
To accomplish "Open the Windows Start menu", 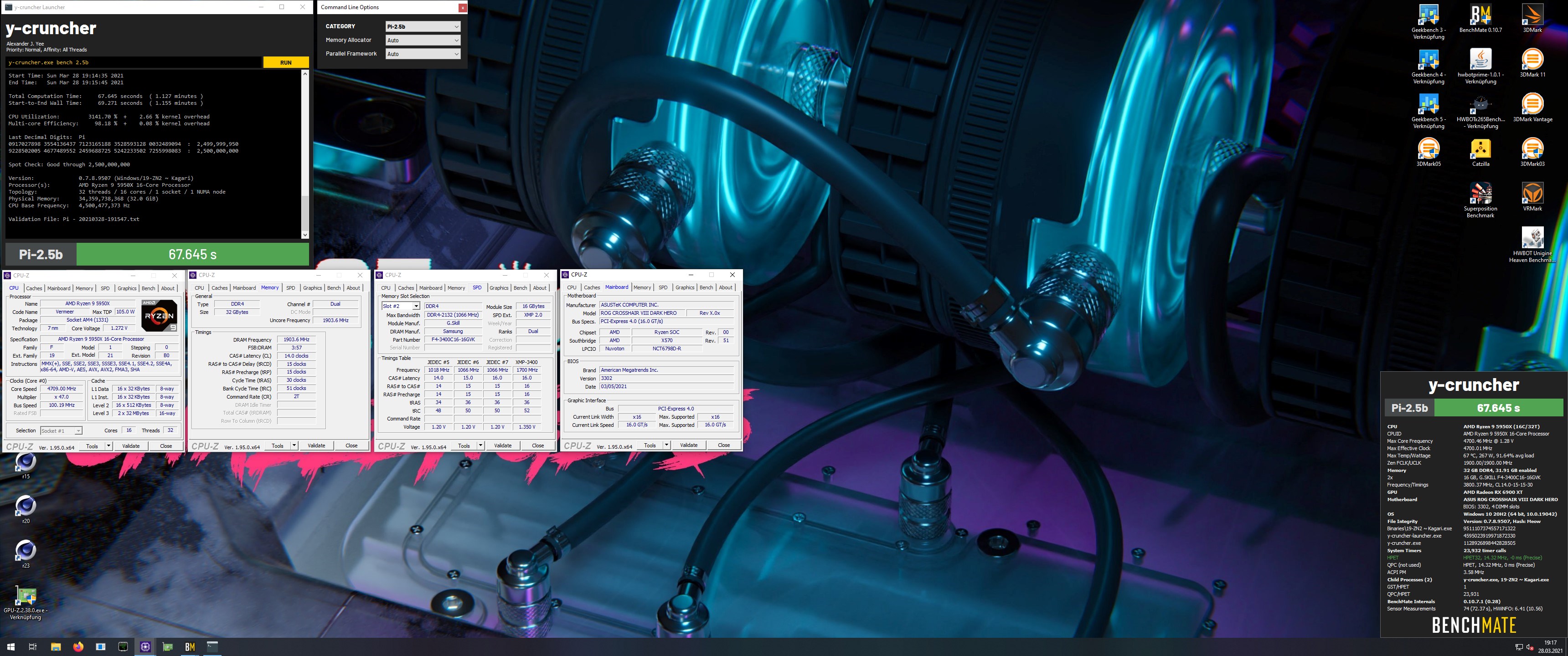I will (x=10, y=647).
